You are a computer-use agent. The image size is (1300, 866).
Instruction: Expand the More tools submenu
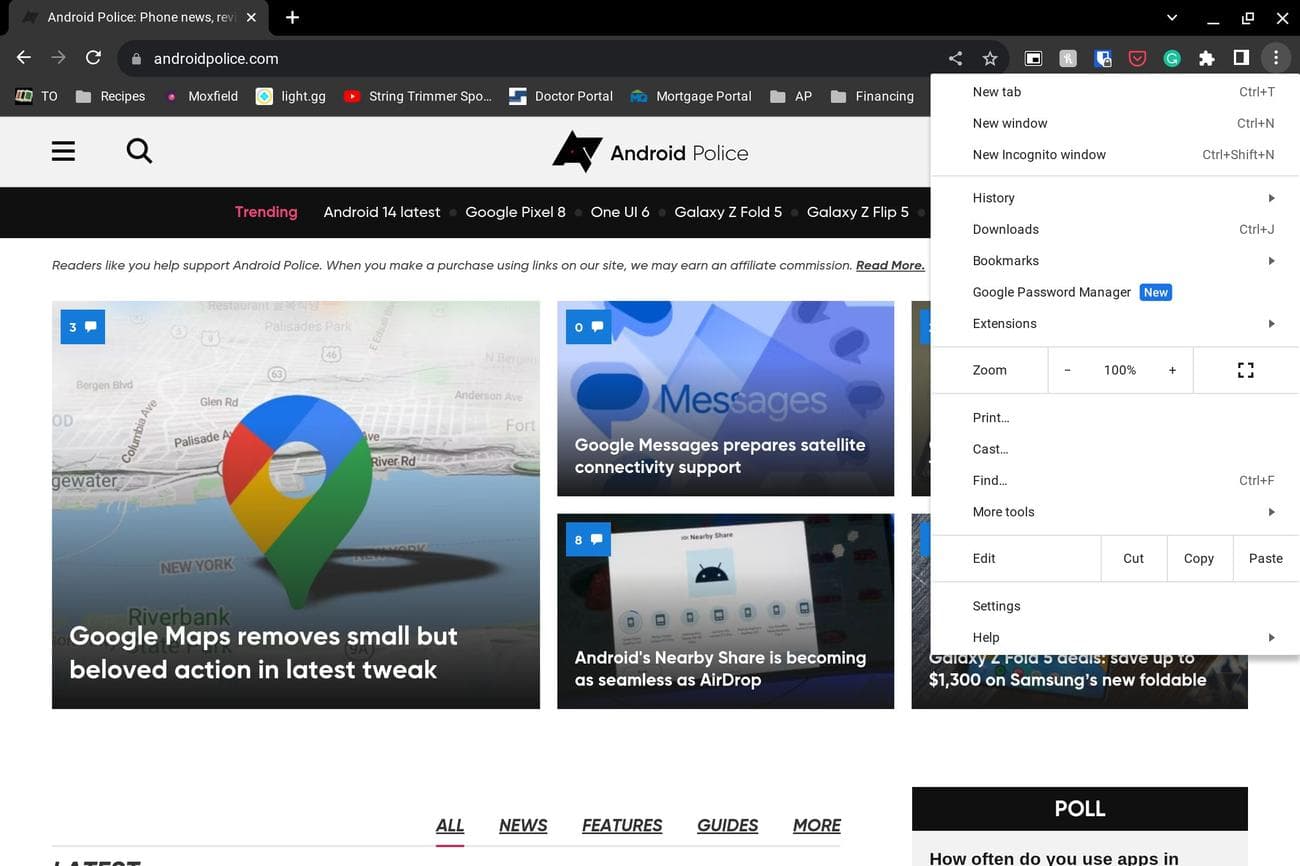tap(1003, 511)
